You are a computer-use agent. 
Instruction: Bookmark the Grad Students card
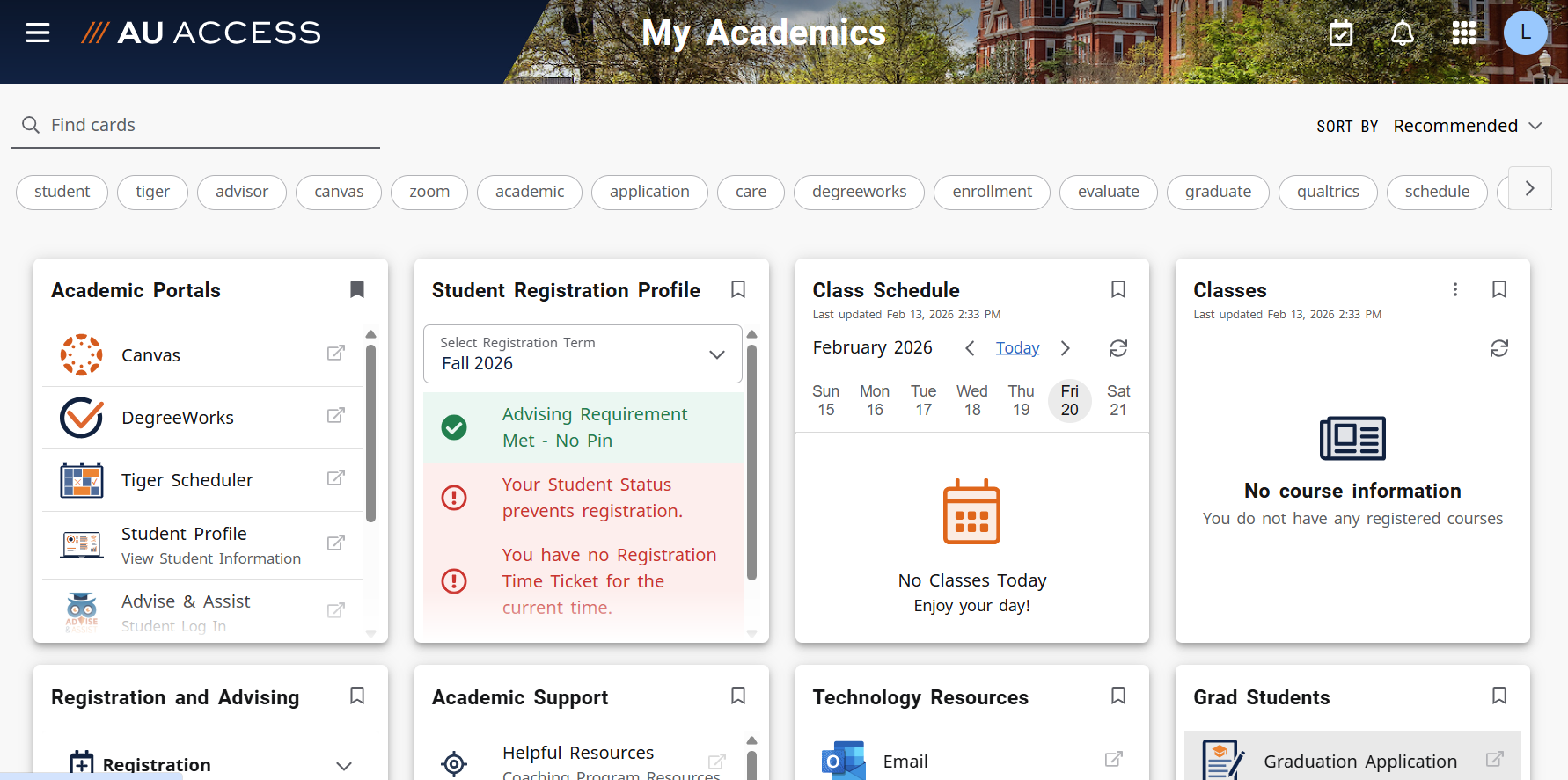point(1498,696)
